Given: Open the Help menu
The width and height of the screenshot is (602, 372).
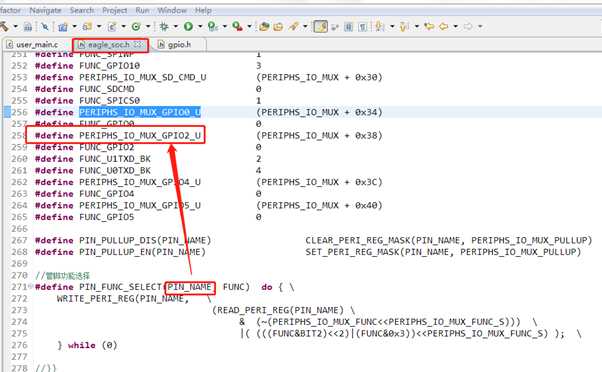Looking at the screenshot, I should tap(203, 10).
